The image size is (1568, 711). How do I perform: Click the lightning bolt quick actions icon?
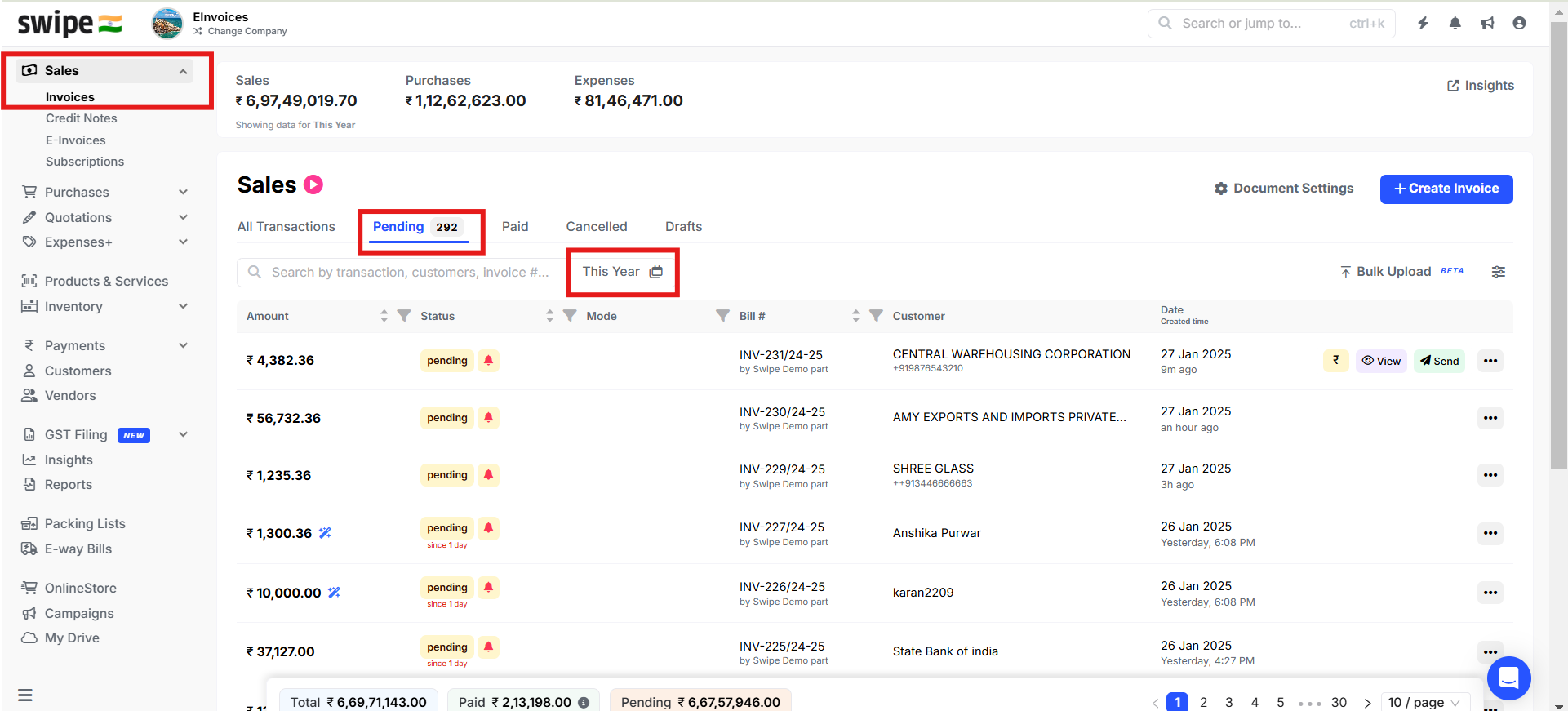1423,23
